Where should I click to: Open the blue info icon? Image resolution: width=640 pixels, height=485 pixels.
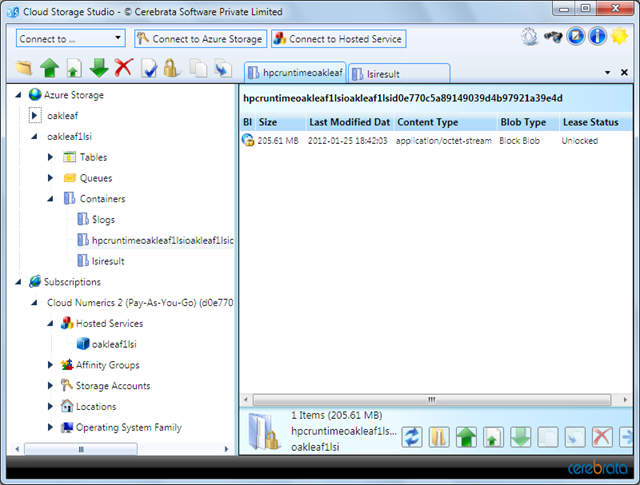[597, 36]
